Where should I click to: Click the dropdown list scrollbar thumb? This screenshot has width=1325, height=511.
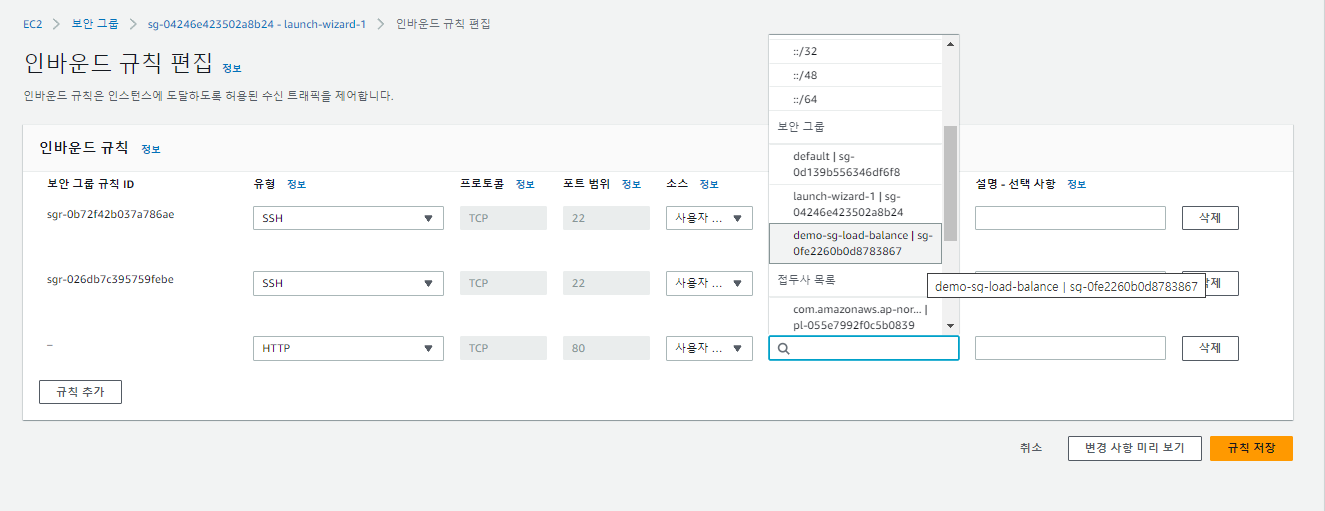coord(950,183)
